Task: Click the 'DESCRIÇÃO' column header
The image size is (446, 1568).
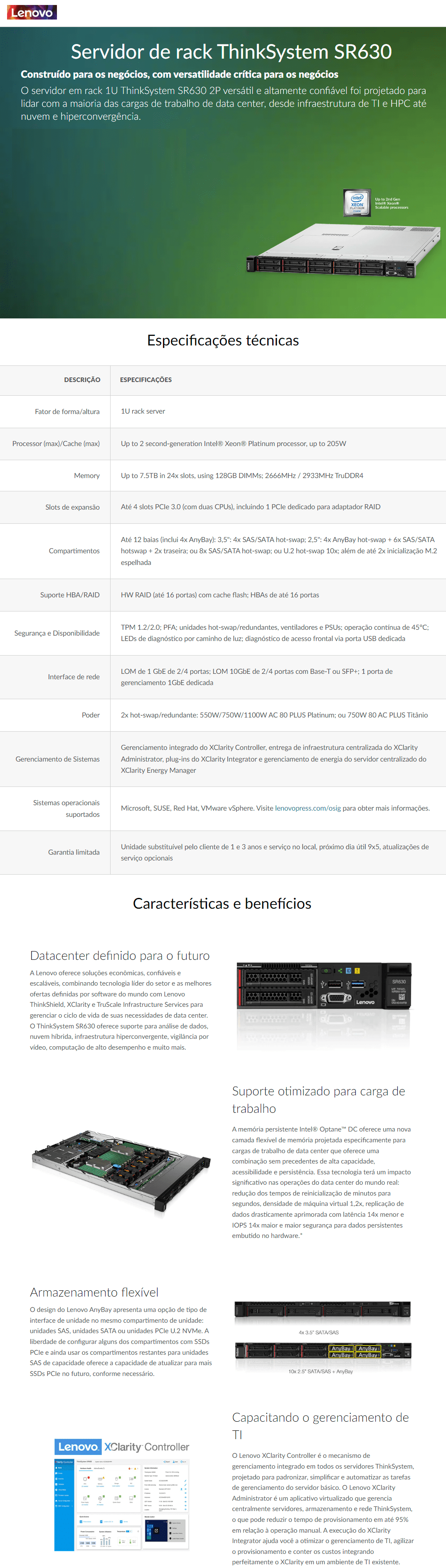Action: click(x=82, y=380)
